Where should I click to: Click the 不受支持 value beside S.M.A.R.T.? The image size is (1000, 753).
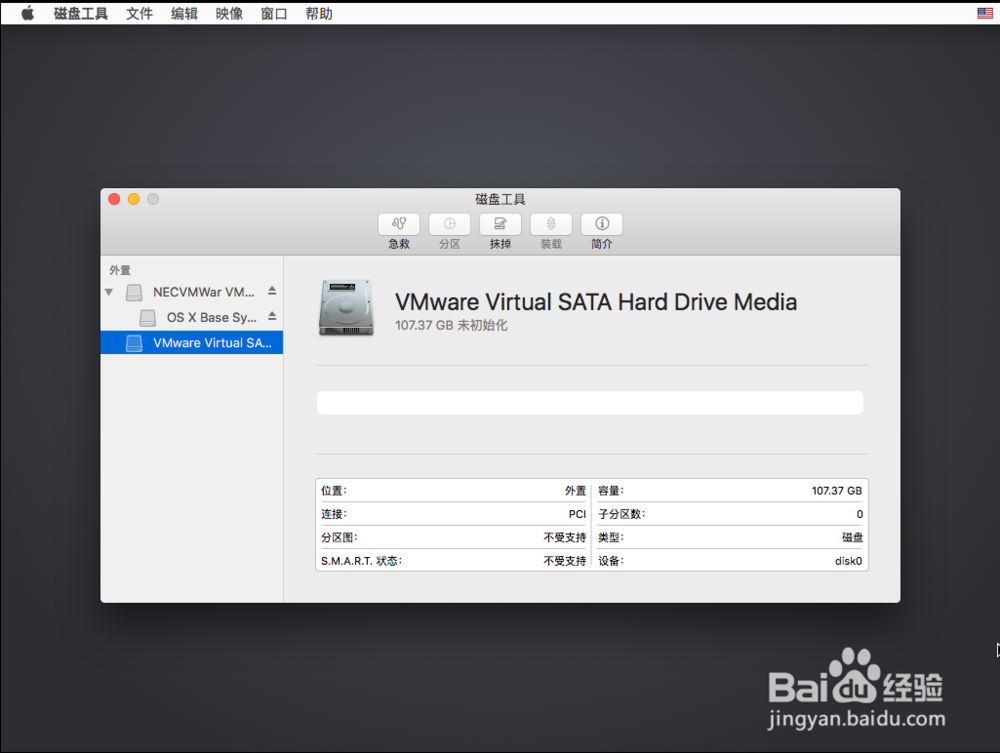pyautogui.click(x=564, y=561)
